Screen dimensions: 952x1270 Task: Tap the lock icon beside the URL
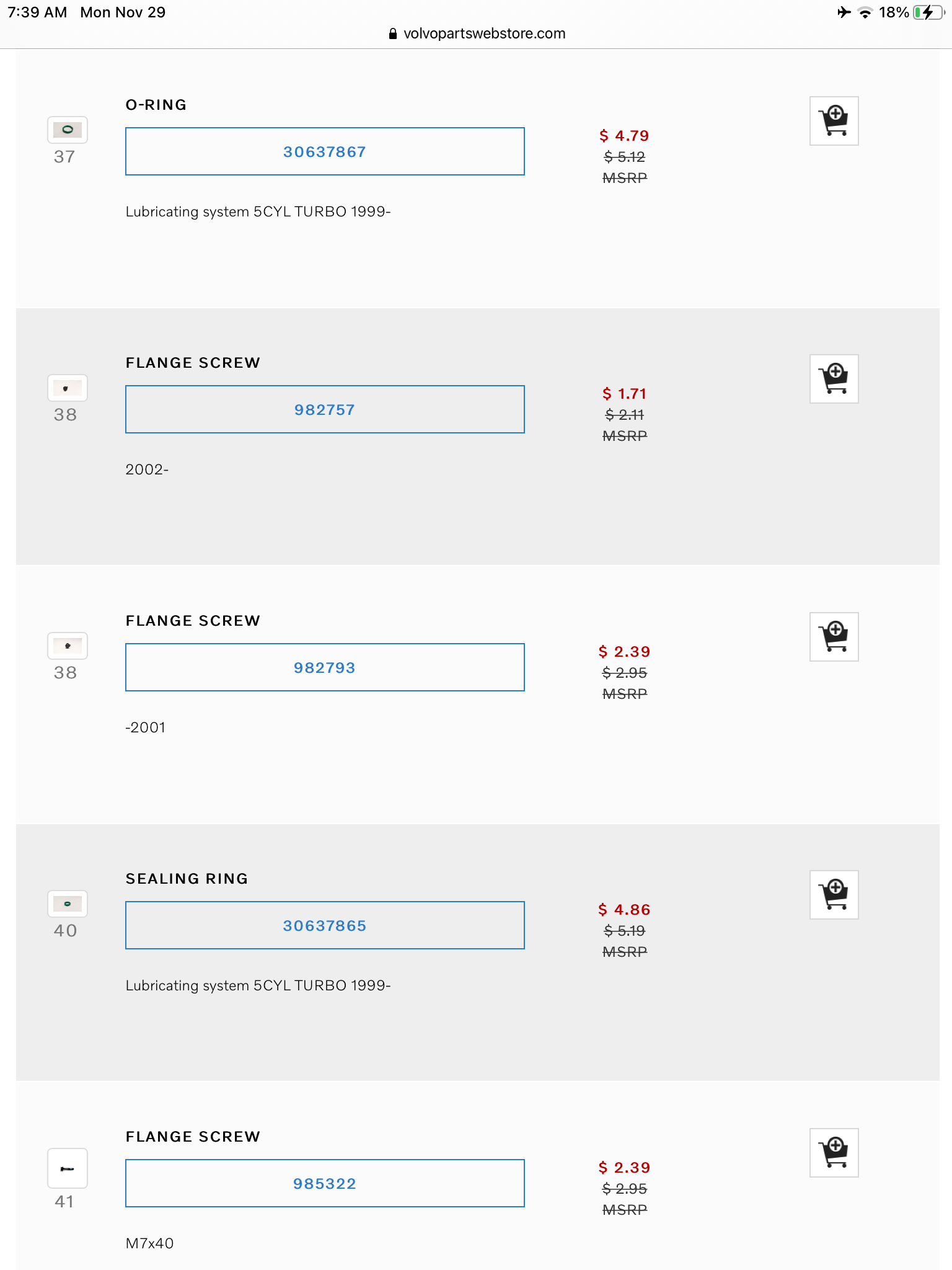(x=392, y=34)
